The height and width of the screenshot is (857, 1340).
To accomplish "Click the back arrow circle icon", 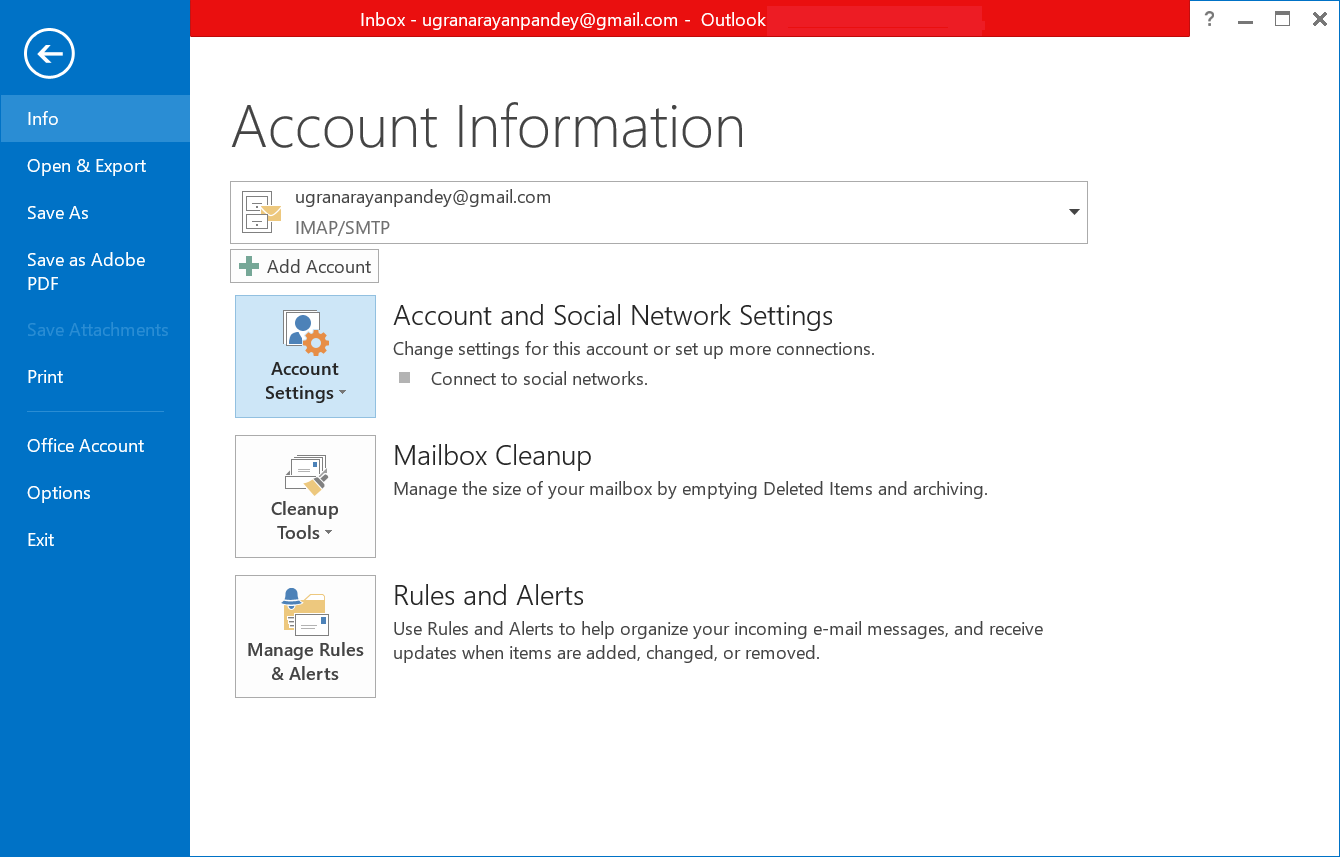I will tap(50, 53).
